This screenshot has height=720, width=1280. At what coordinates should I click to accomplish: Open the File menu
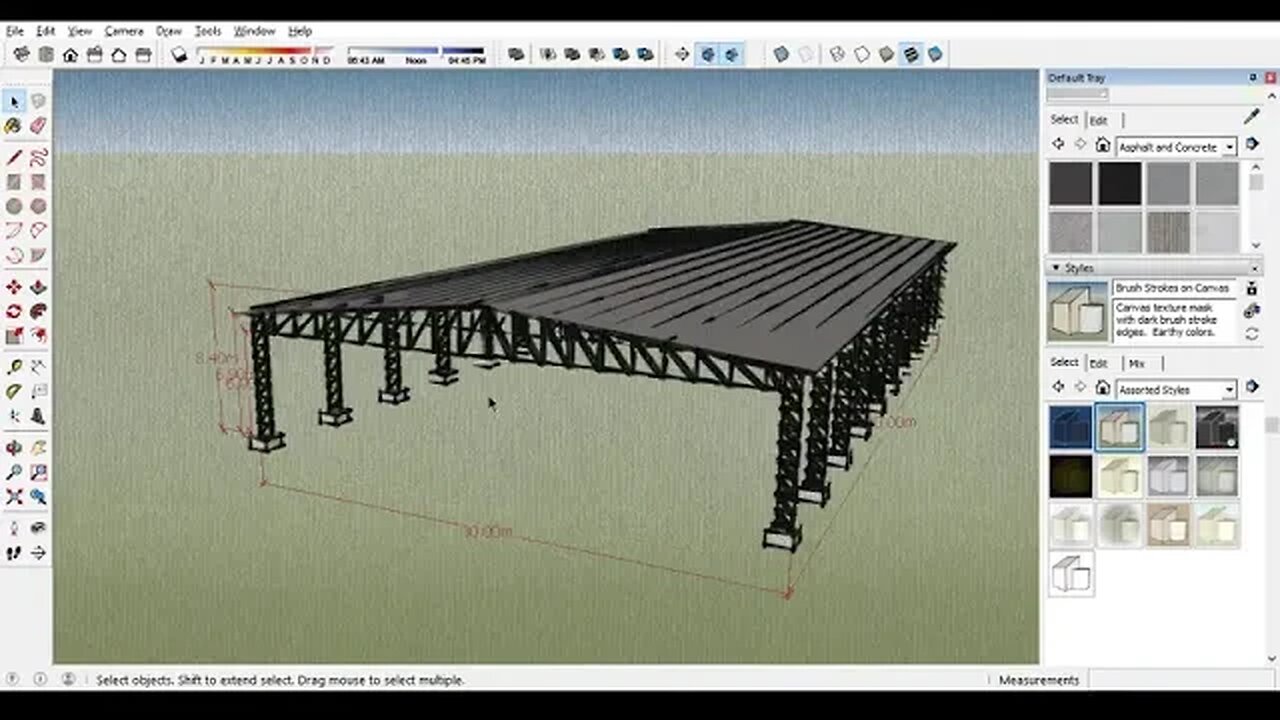click(x=15, y=31)
